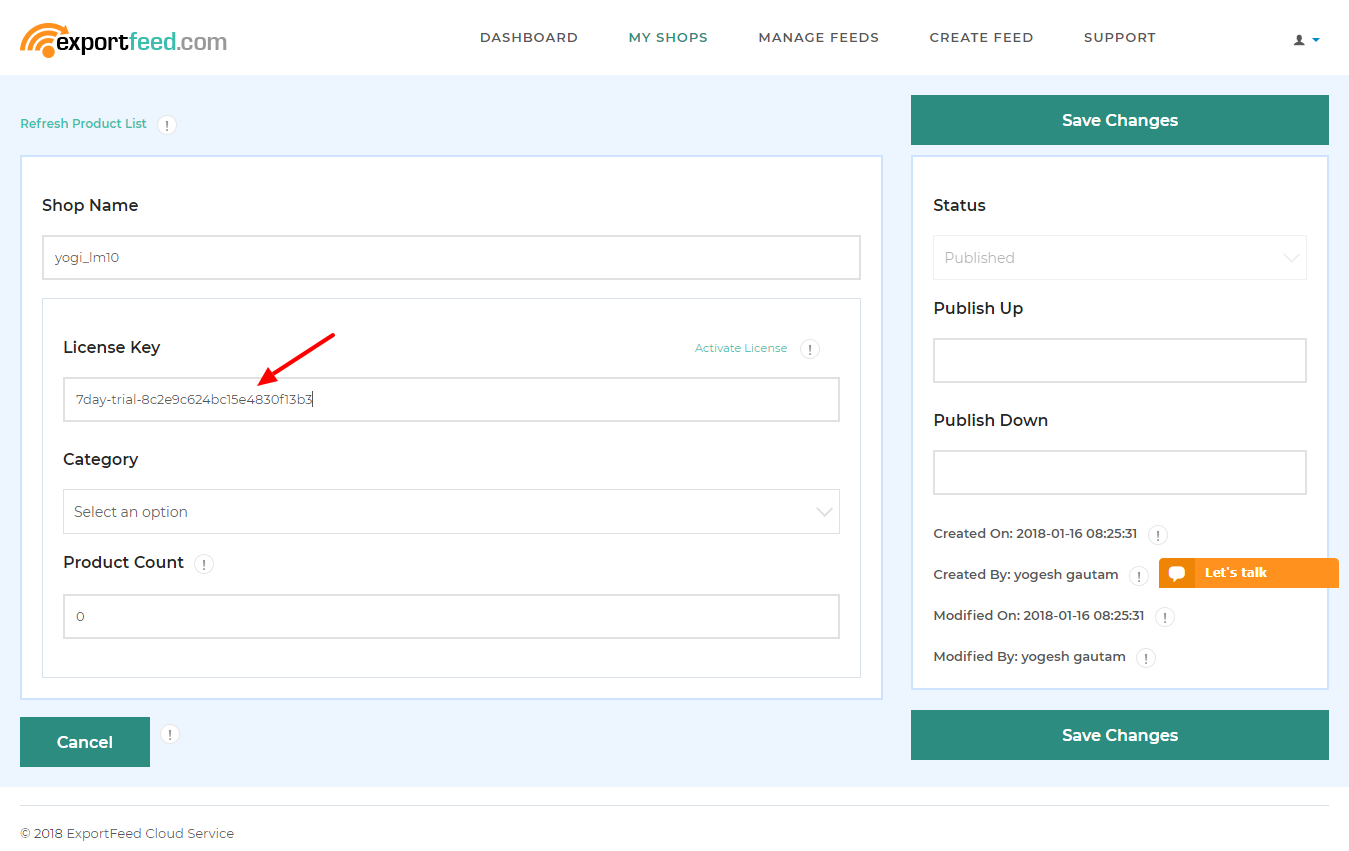
Task: Click info icon next to Modified On
Action: click(x=1165, y=617)
